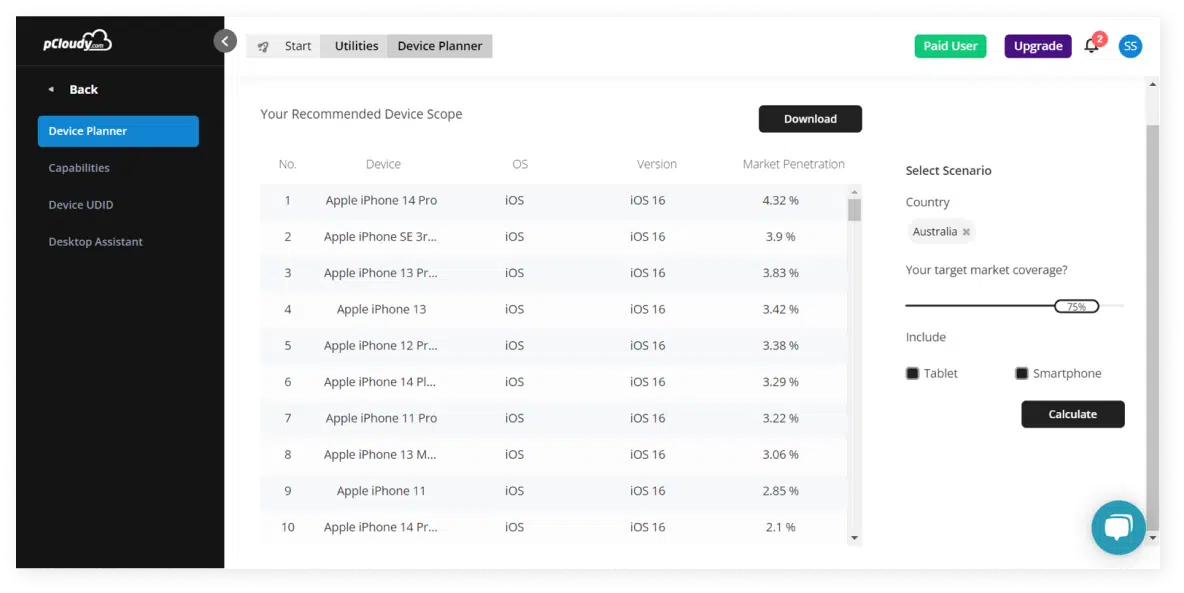Screen dimensions: 1184x593
Task: Toggle the Smartphone checkbox
Action: tap(1021, 374)
